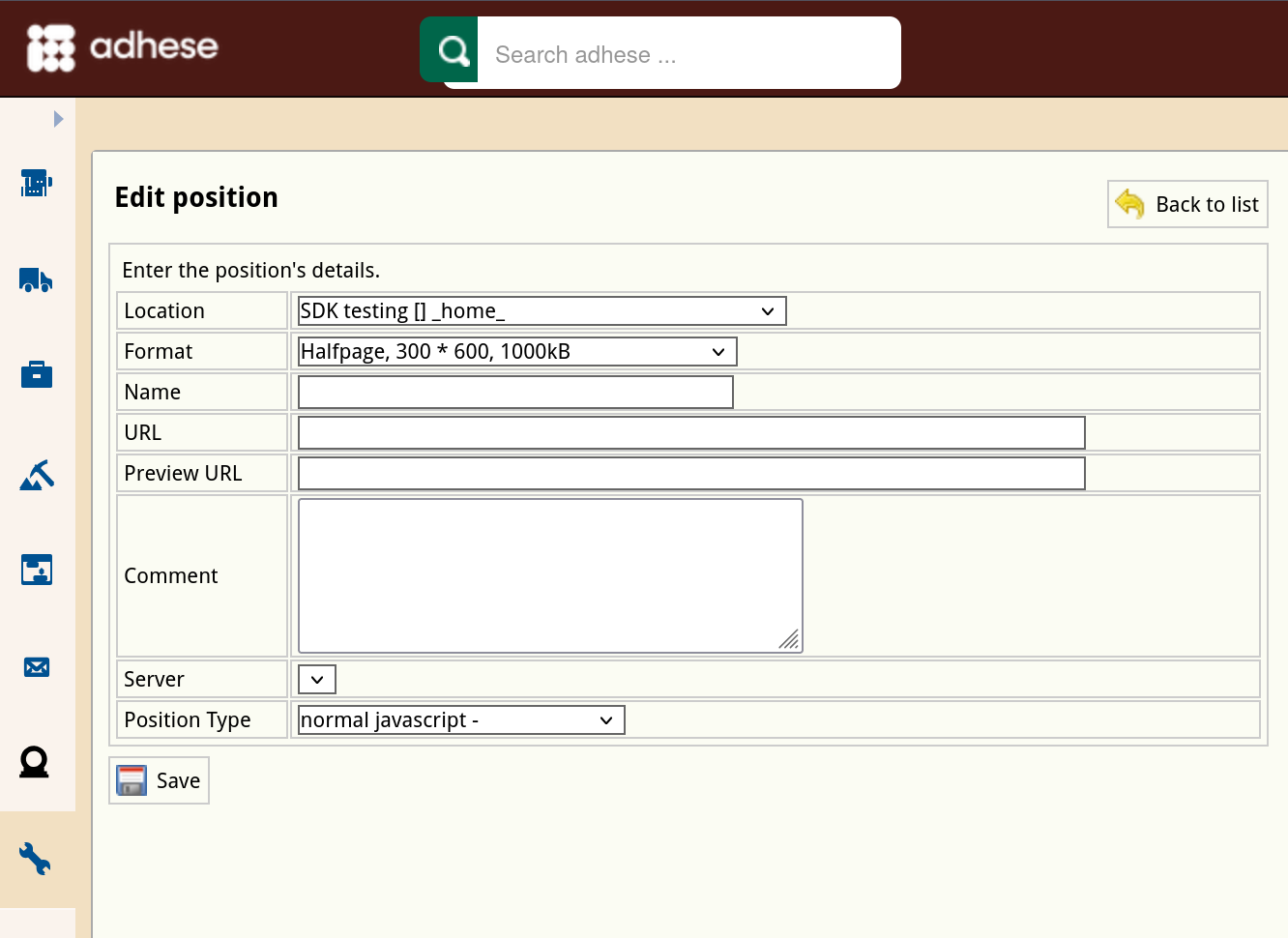Open the ticket icon in sidebar

click(36, 183)
